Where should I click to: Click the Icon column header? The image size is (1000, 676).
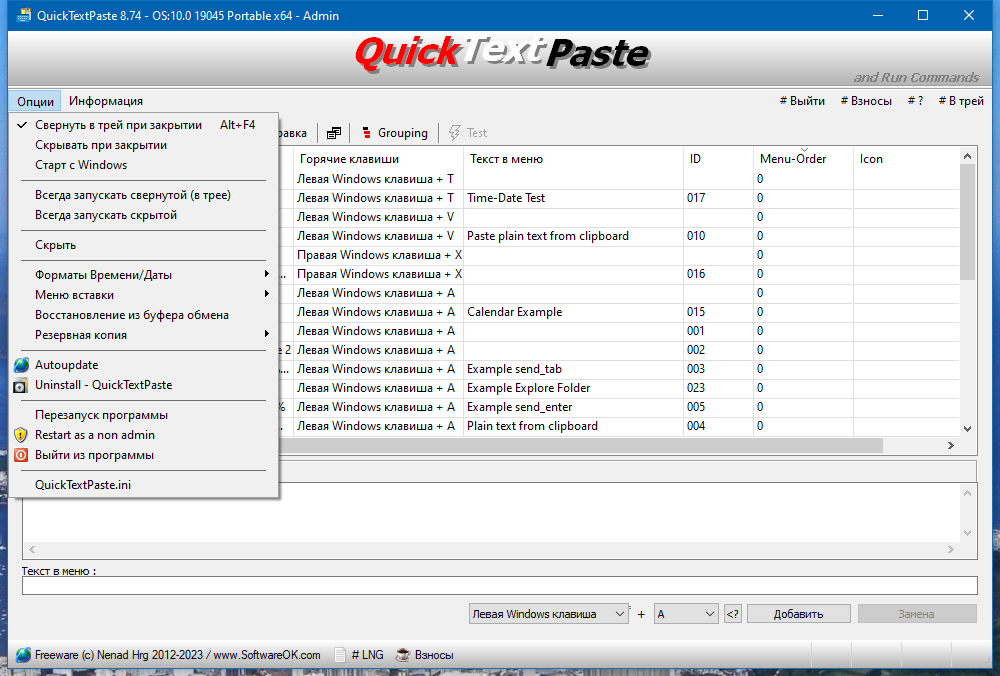pos(906,159)
